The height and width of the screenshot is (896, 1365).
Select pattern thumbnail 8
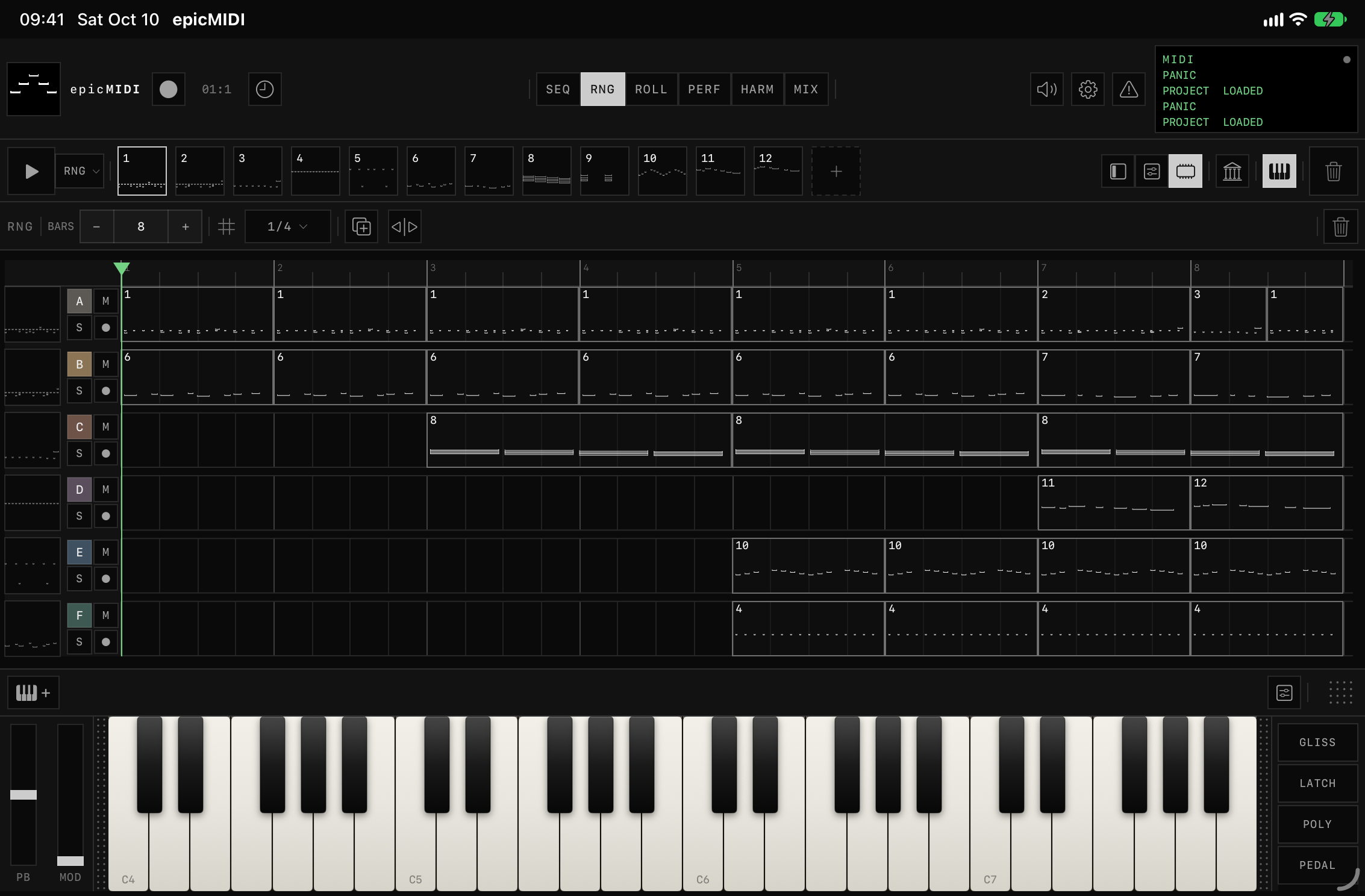coord(547,171)
